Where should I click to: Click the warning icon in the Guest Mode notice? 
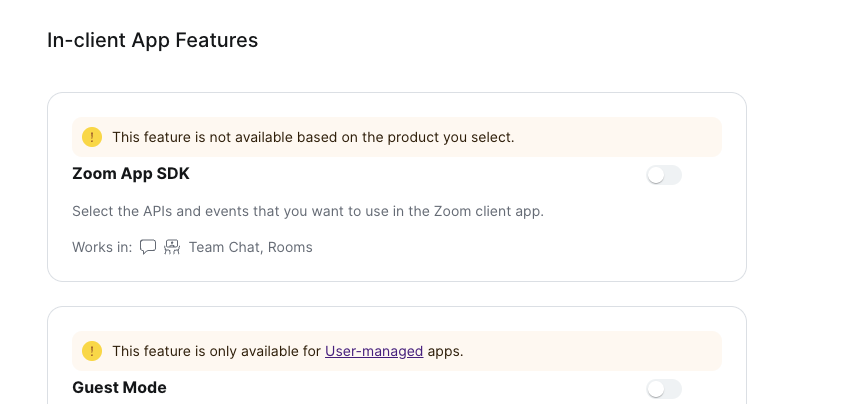tap(92, 351)
